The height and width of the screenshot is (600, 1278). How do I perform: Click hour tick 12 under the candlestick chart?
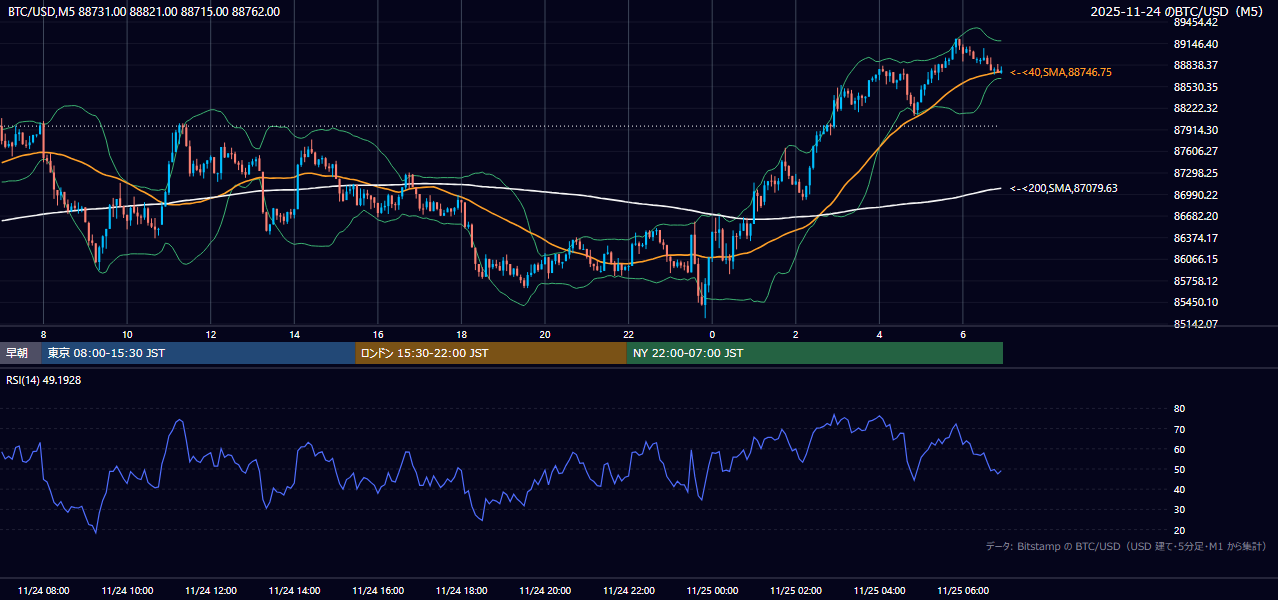point(211,334)
